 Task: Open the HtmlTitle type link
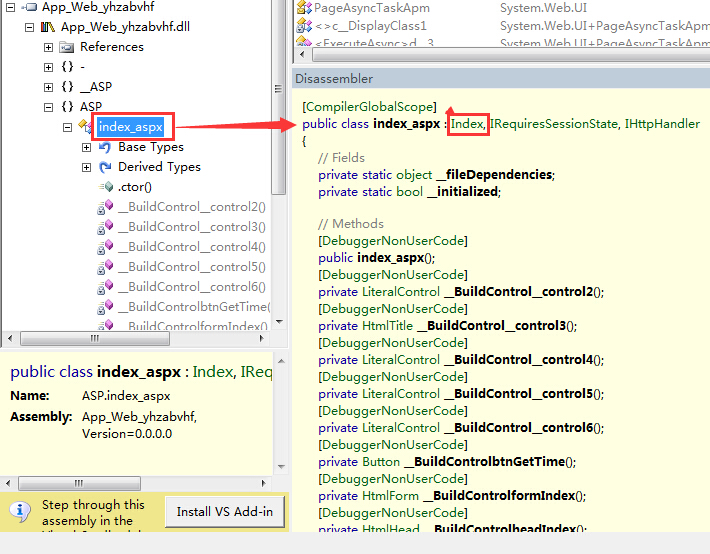[x=388, y=326]
